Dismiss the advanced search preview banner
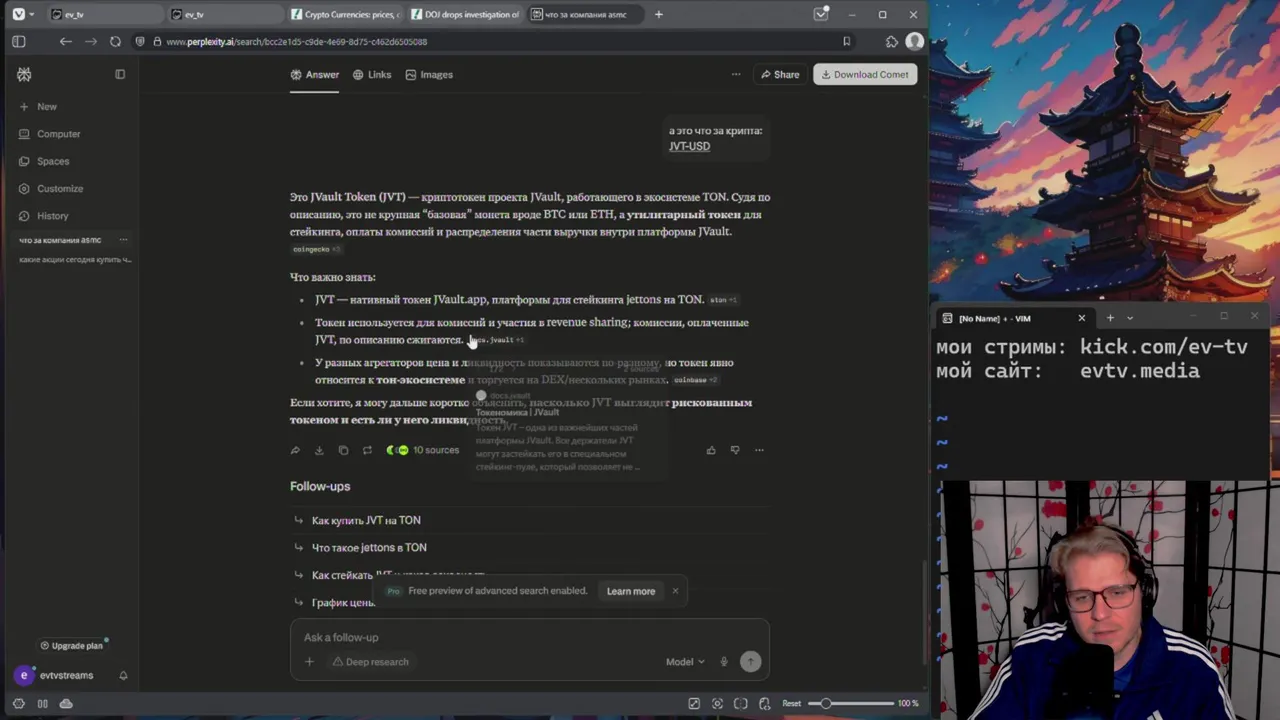This screenshot has height=720, width=1280. pyautogui.click(x=675, y=591)
